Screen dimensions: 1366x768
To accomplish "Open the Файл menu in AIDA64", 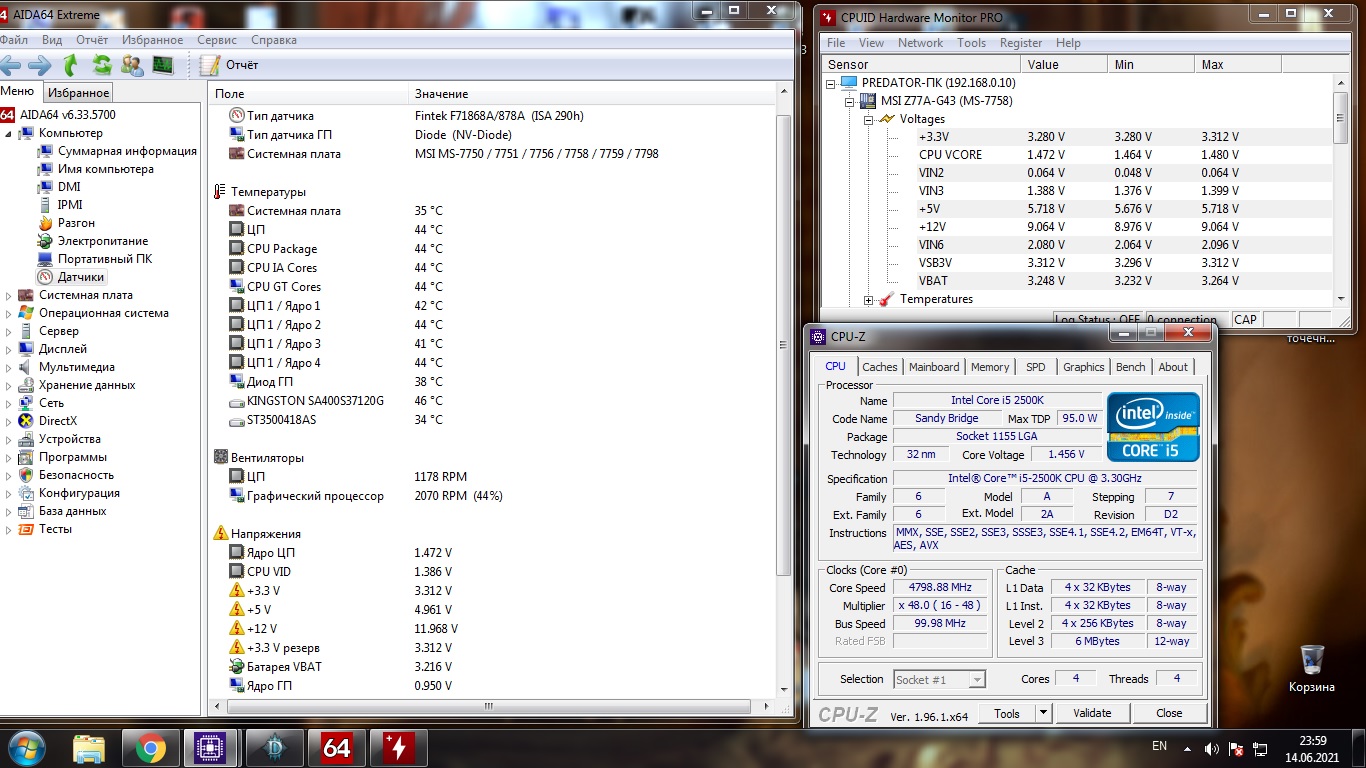I will (13, 40).
